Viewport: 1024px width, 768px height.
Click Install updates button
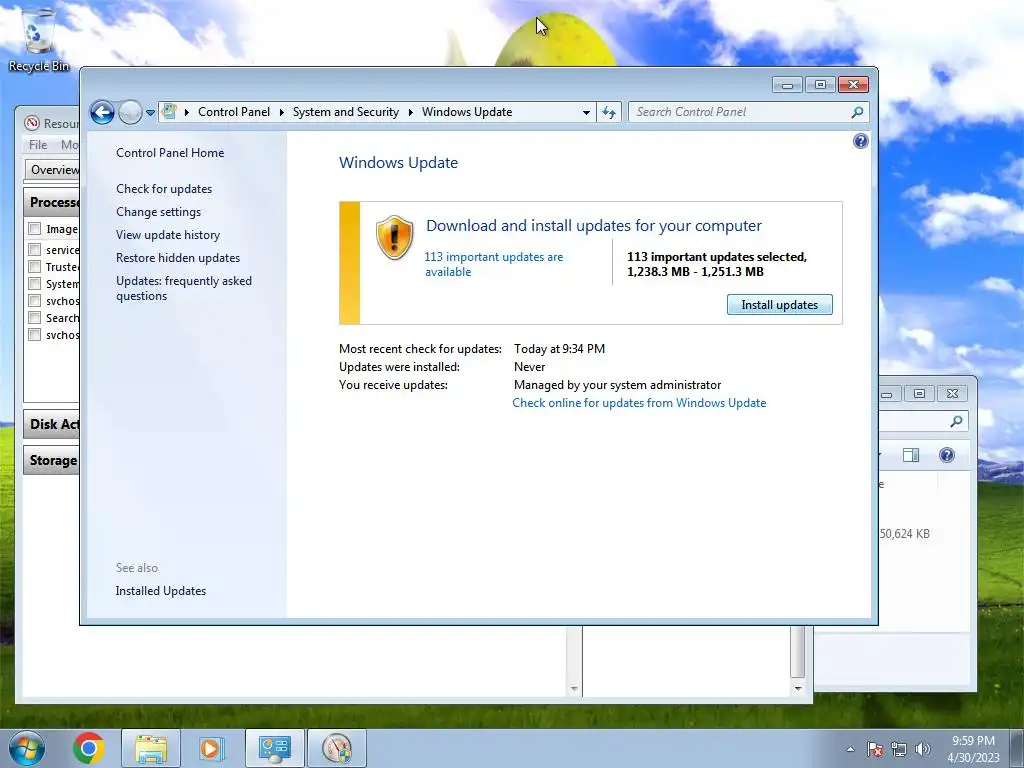[779, 305]
